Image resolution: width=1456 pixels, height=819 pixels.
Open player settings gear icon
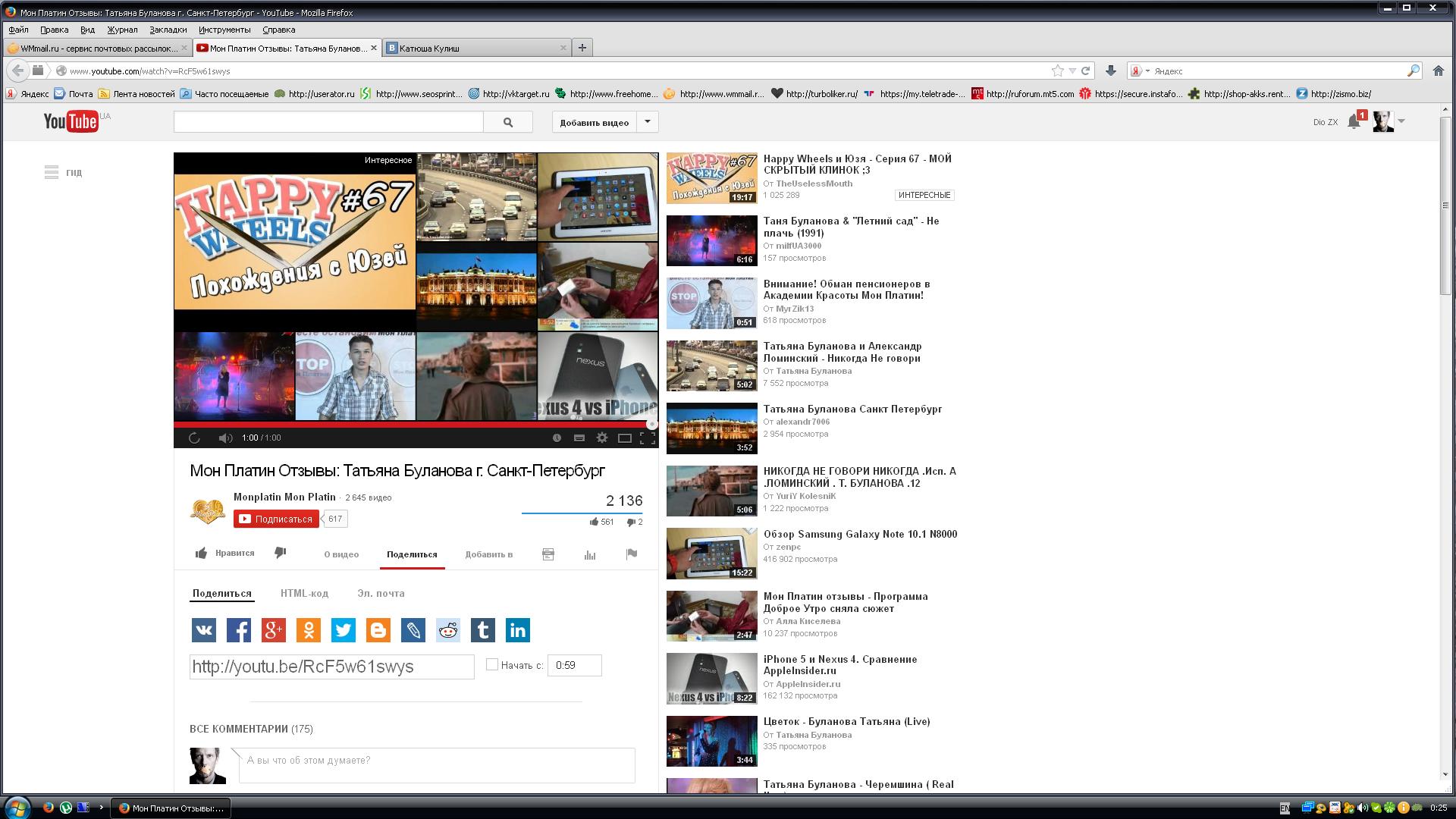pos(602,438)
